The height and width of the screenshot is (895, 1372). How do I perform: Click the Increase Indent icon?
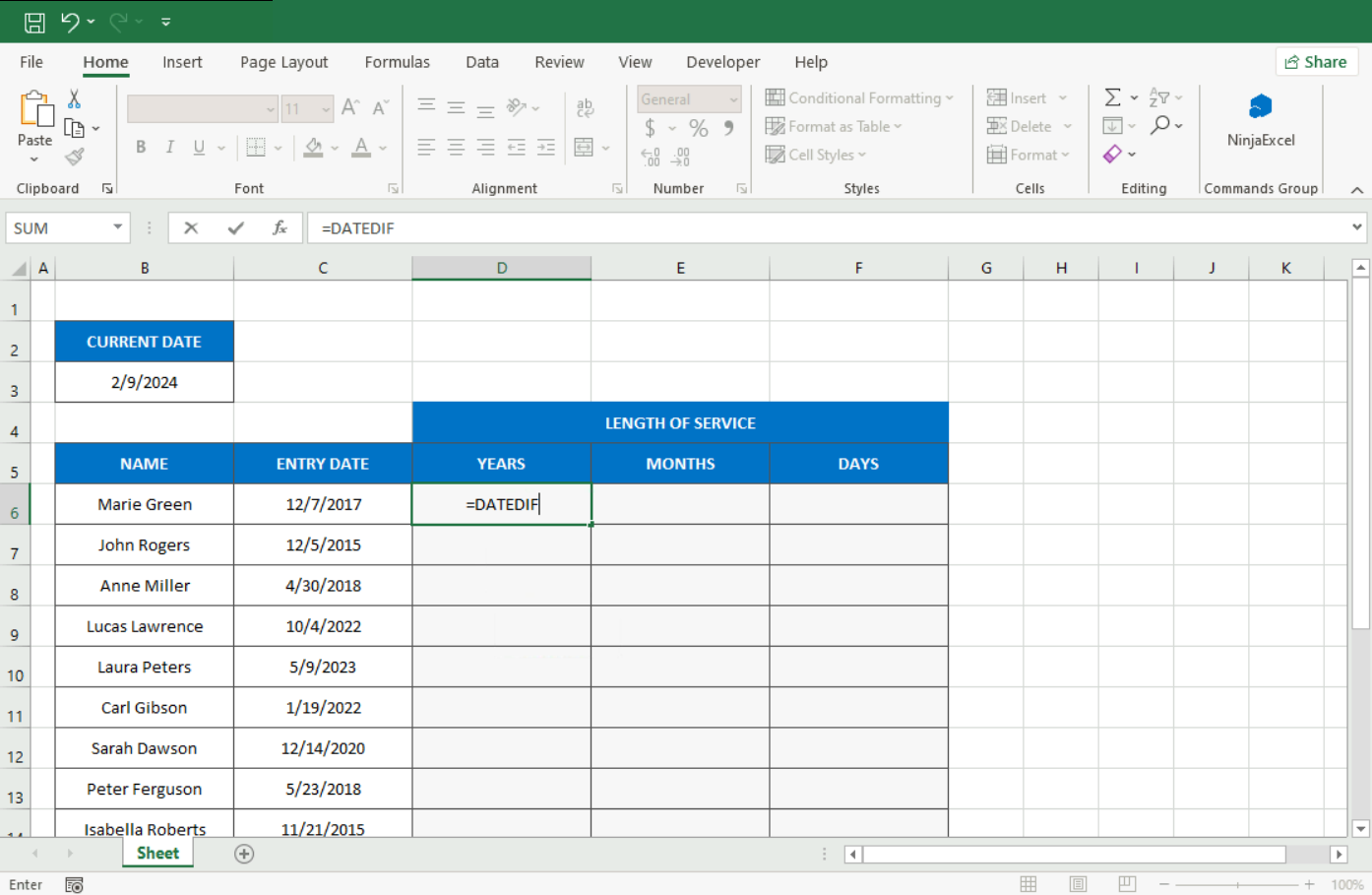tap(546, 147)
